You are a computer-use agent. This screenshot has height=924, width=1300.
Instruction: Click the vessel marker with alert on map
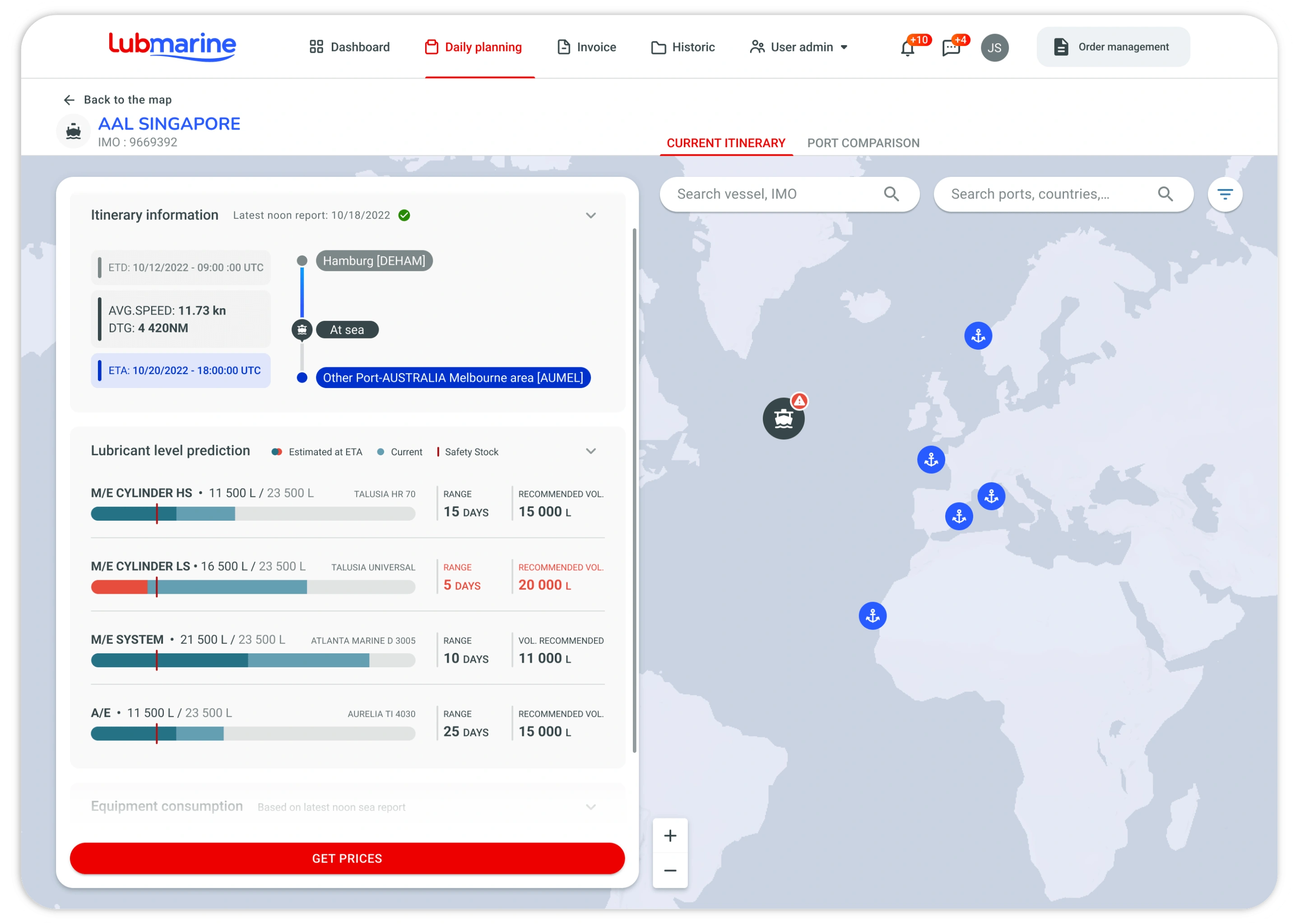click(x=783, y=419)
